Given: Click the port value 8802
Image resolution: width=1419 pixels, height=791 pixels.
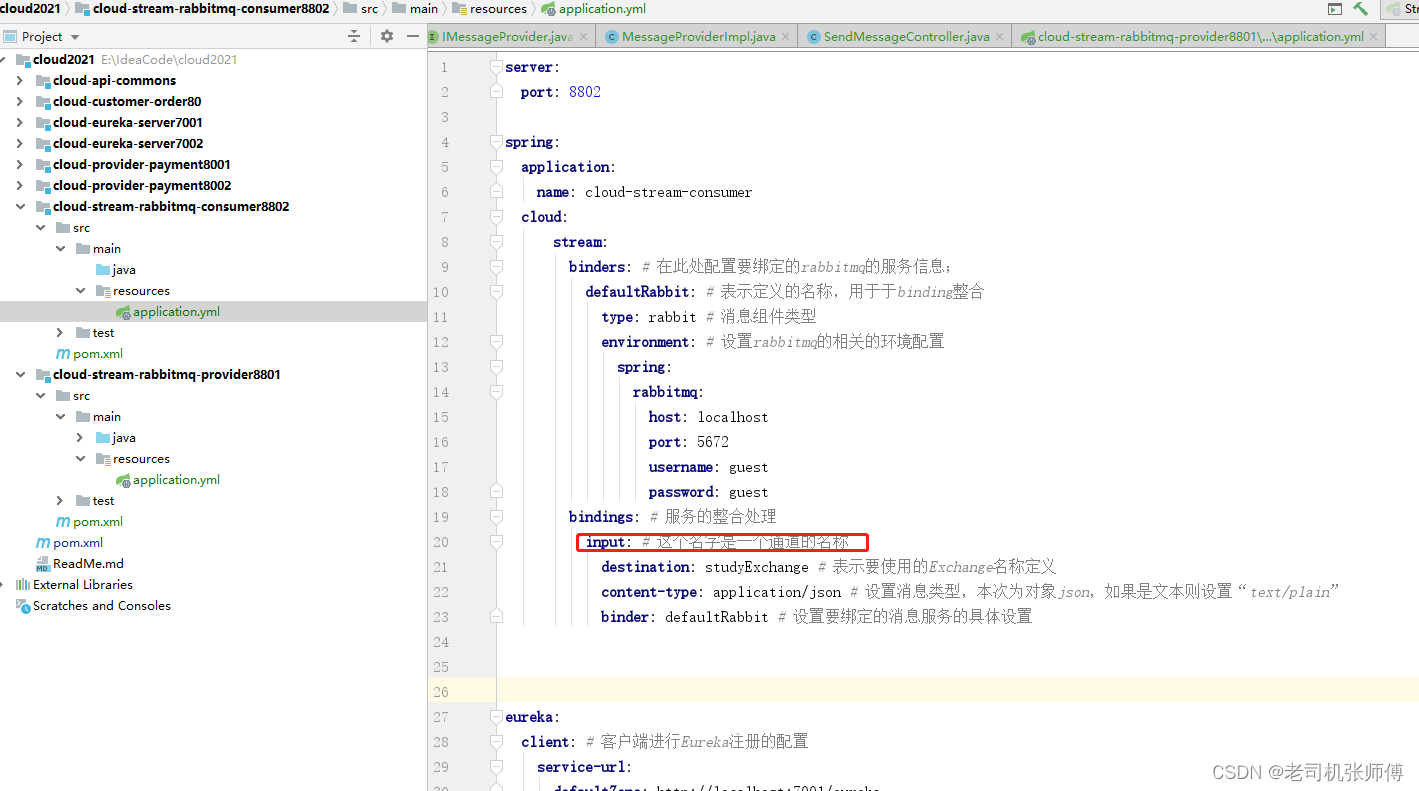Looking at the screenshot, I should 585,92.
